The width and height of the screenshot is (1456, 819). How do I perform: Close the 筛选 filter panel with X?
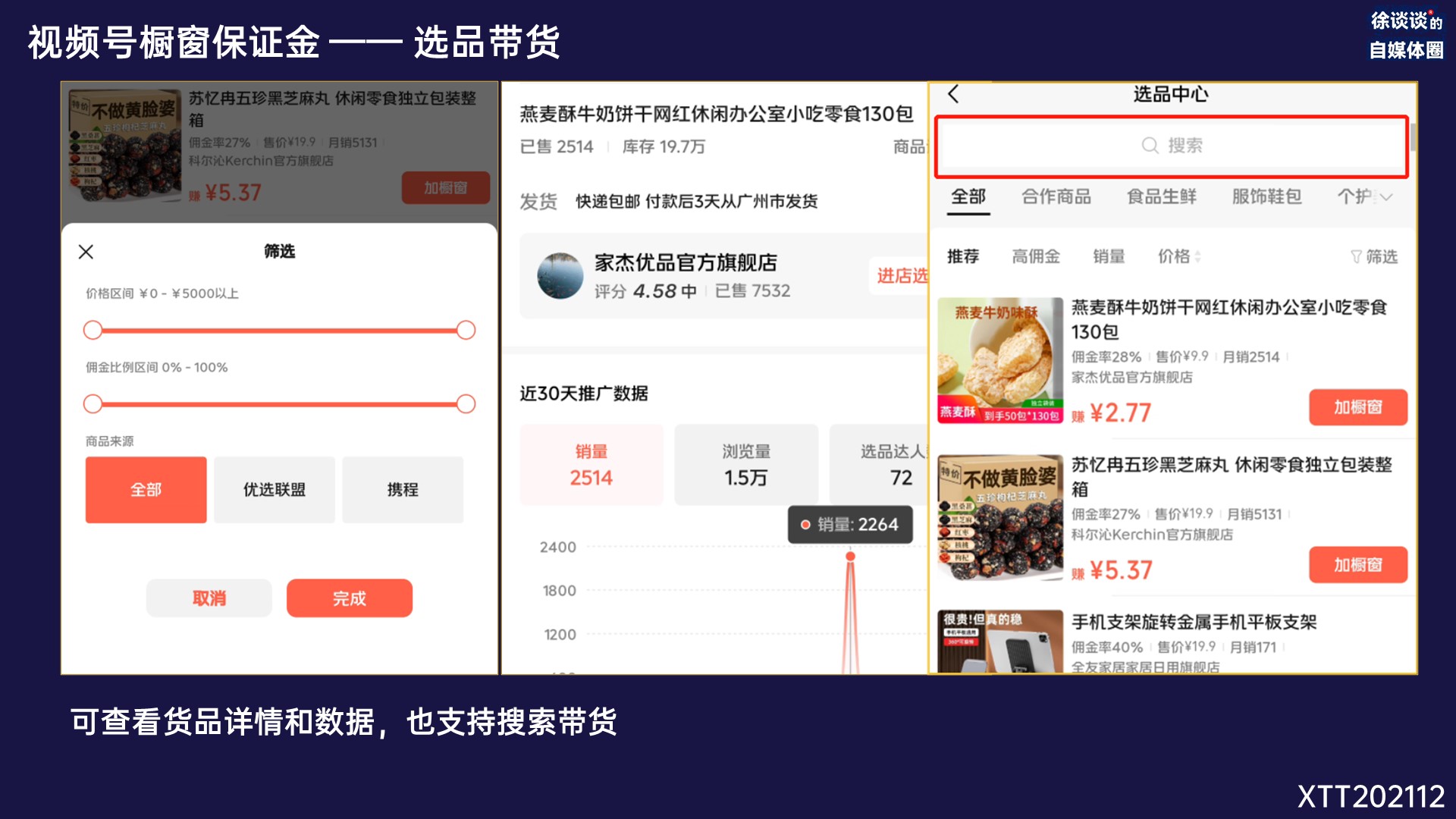tap(86, 252)
